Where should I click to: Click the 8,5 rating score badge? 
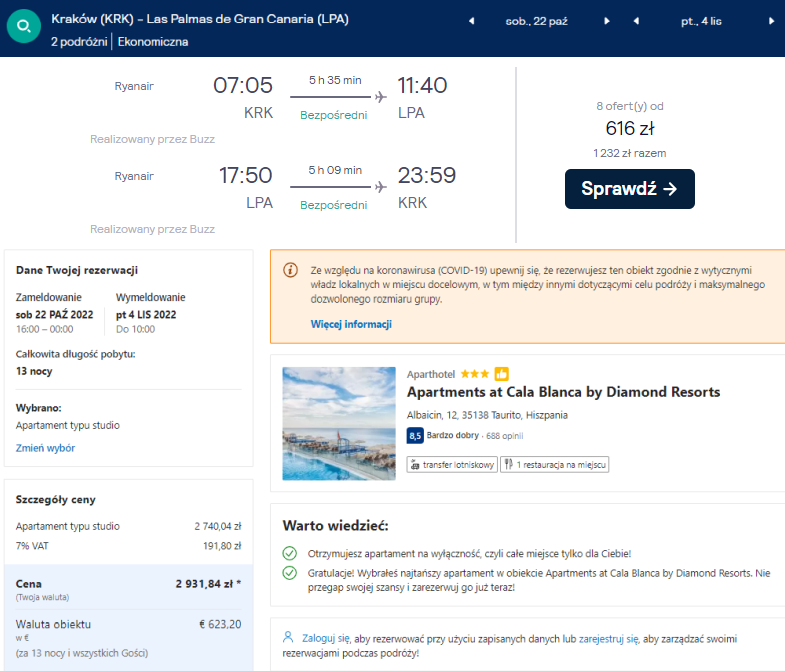(x=415, y=436)
